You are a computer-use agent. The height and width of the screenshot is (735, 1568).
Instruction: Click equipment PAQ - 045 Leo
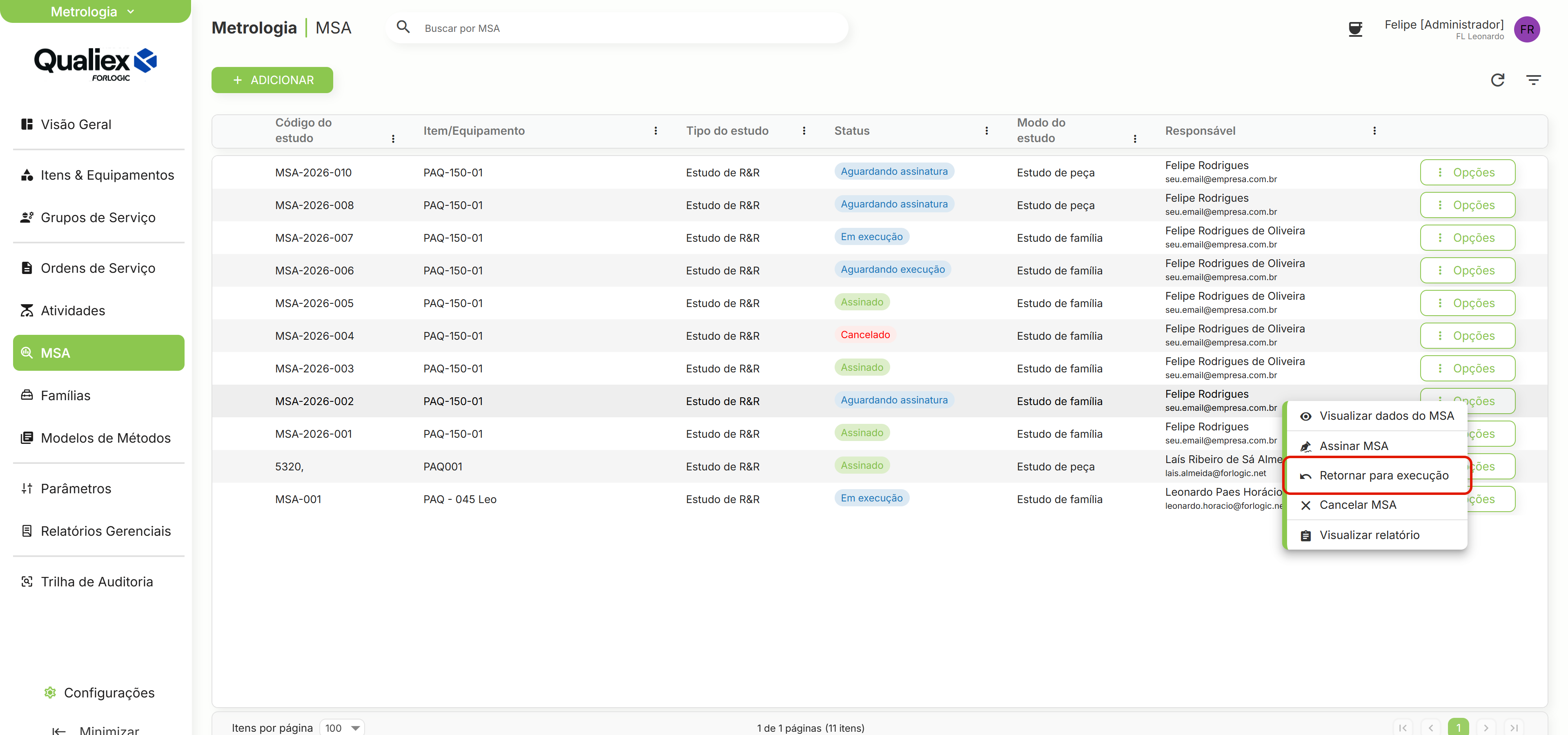[459, 499]
